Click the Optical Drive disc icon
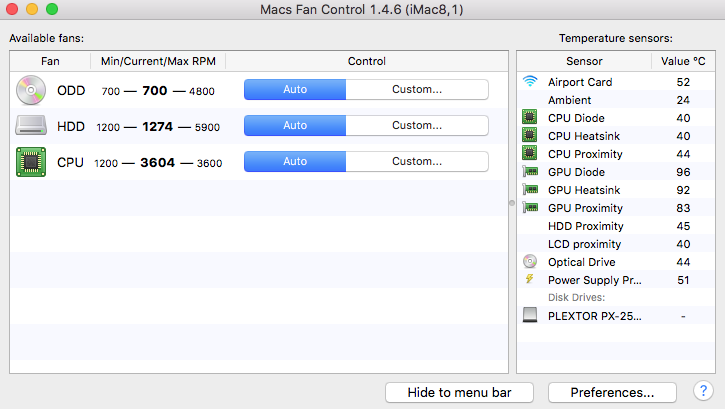 pos(530,262)
